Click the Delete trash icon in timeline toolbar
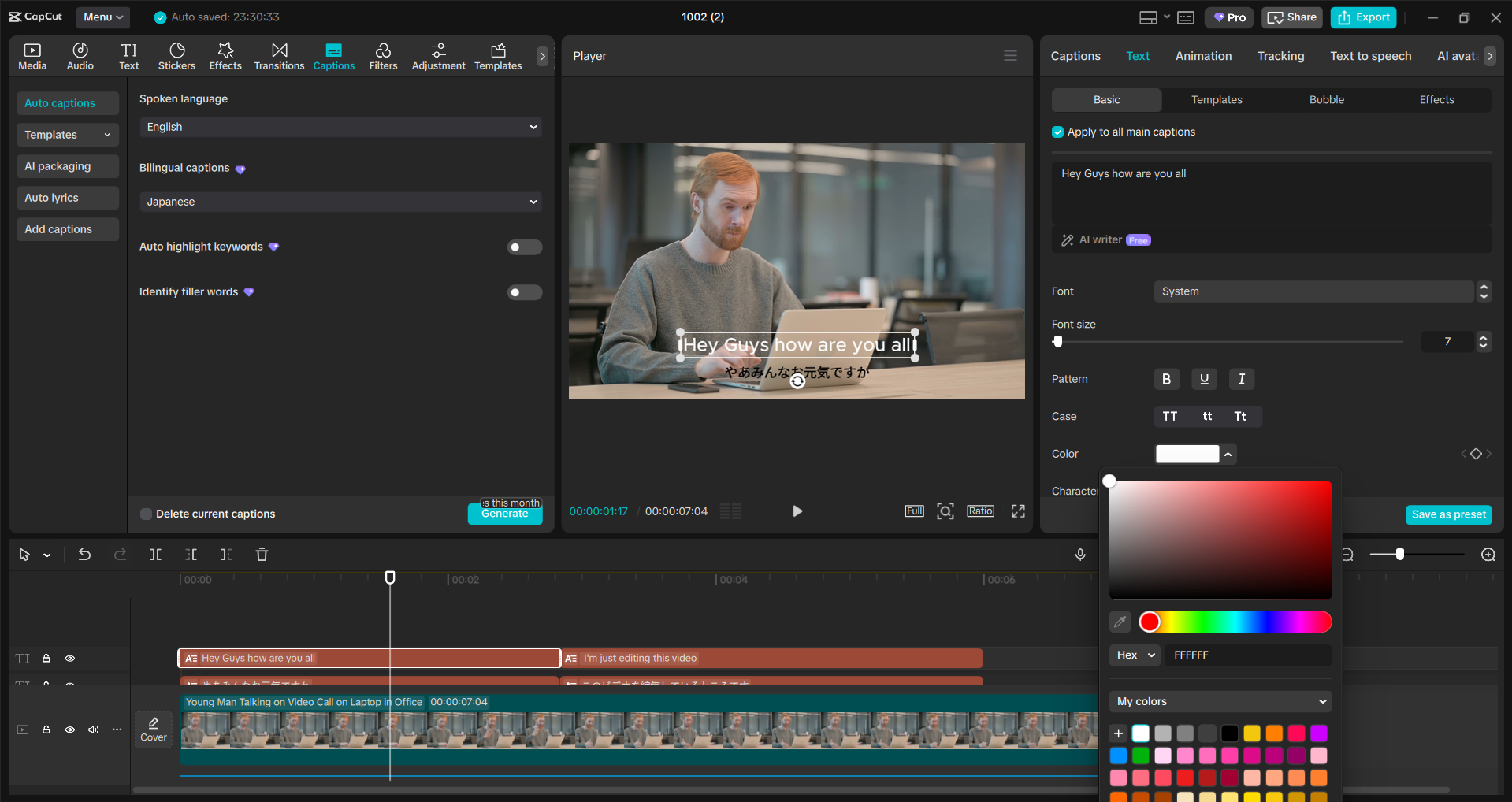 point(262,555)
